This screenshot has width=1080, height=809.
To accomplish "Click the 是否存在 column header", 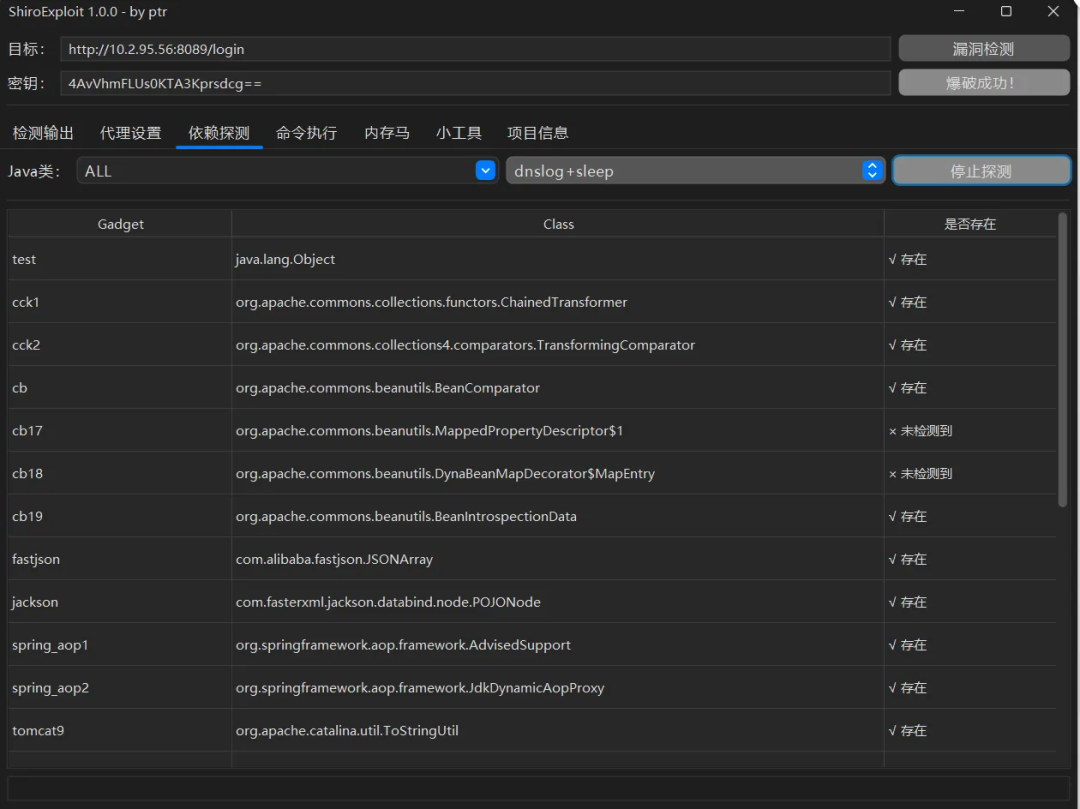I will tap(970, 224).
